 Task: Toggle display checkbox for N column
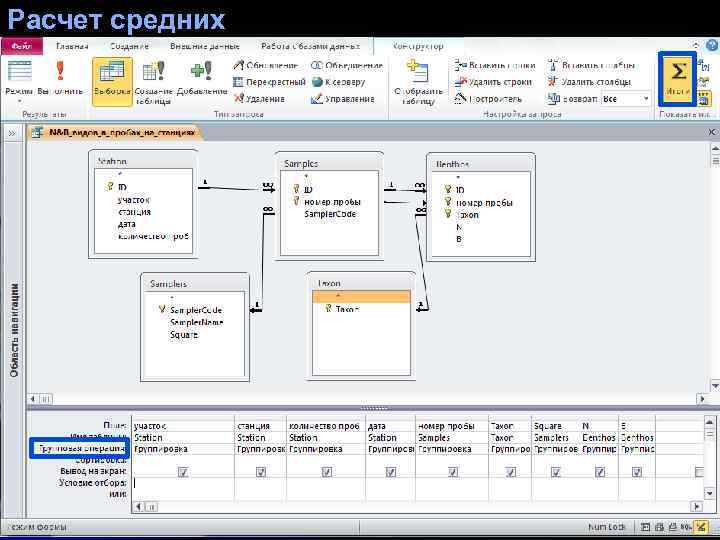pyautogui.click(x=599, y=472)
